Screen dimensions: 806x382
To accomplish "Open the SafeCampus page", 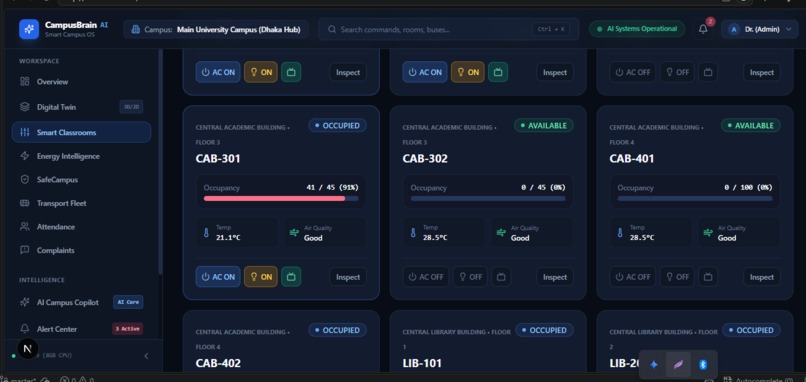I will pyautogui.click(x=81, y=179).
